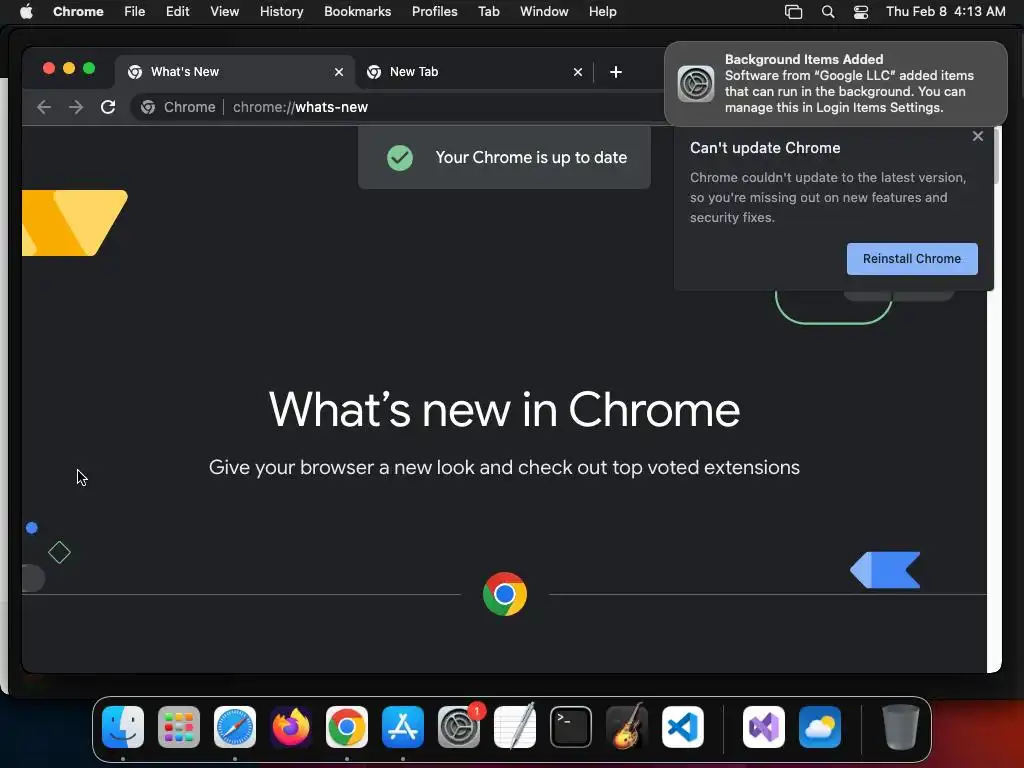Open the Profiles menu

pos(434,12)
